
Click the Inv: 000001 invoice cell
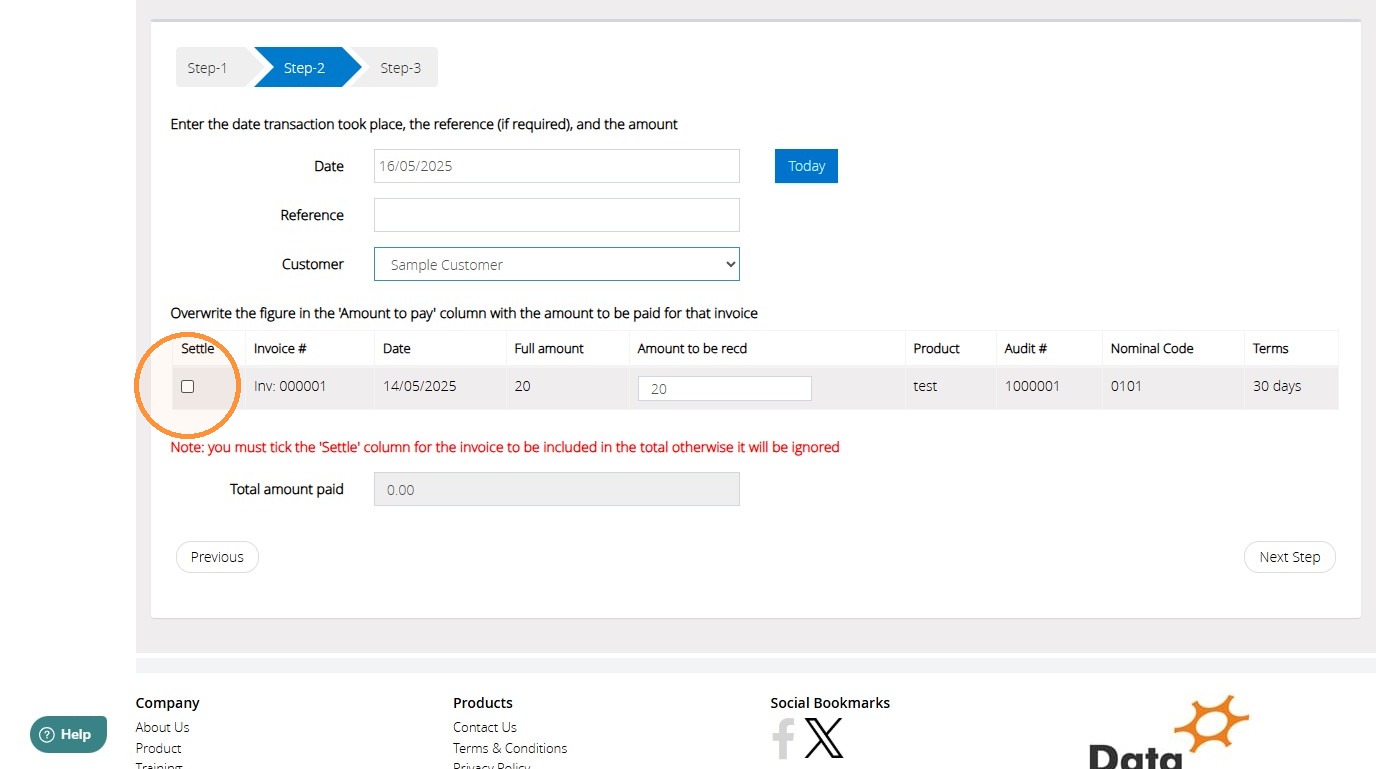point(290,386)
